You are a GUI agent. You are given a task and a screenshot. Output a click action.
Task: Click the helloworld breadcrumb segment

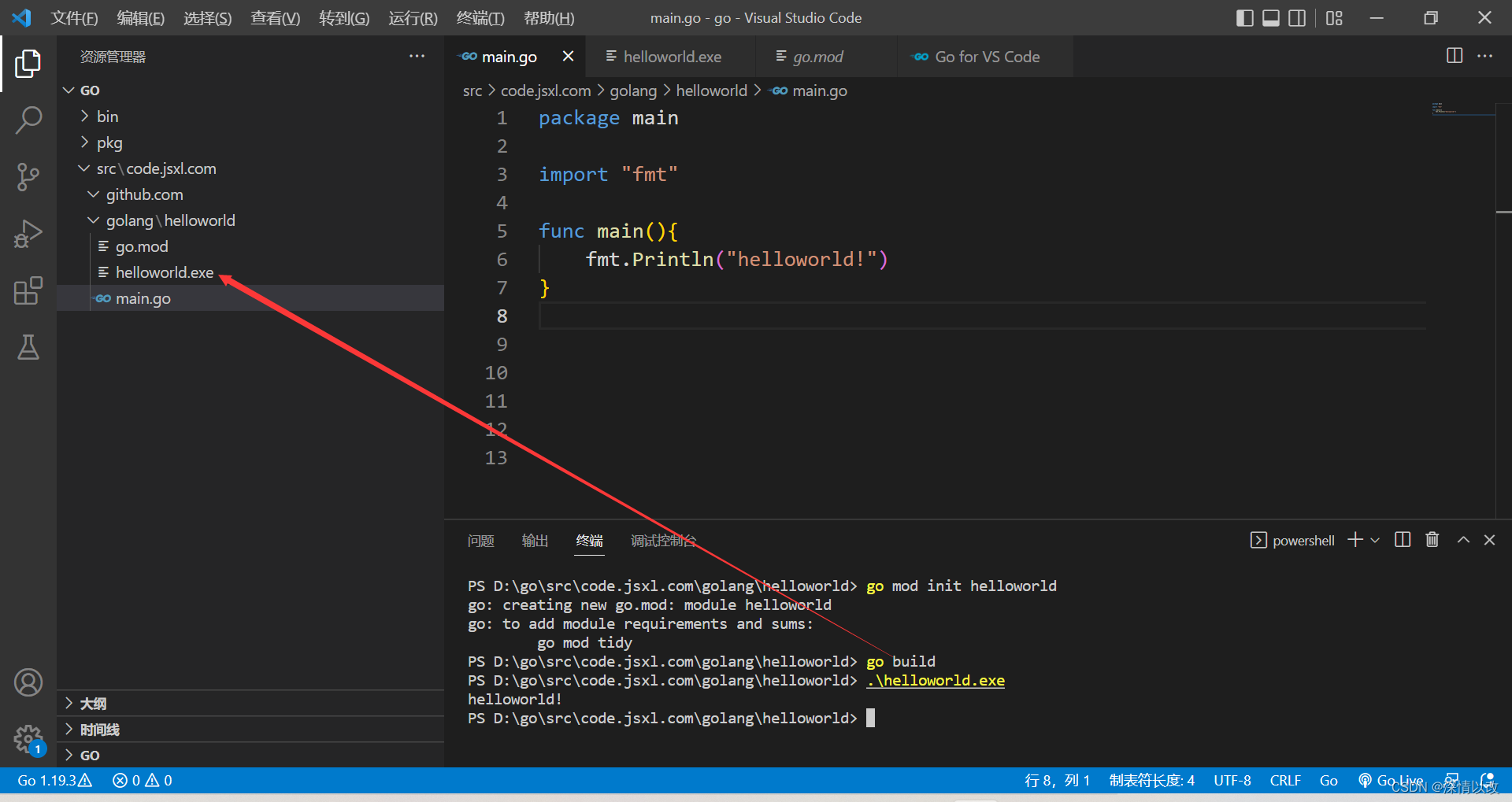click(711, 91)
